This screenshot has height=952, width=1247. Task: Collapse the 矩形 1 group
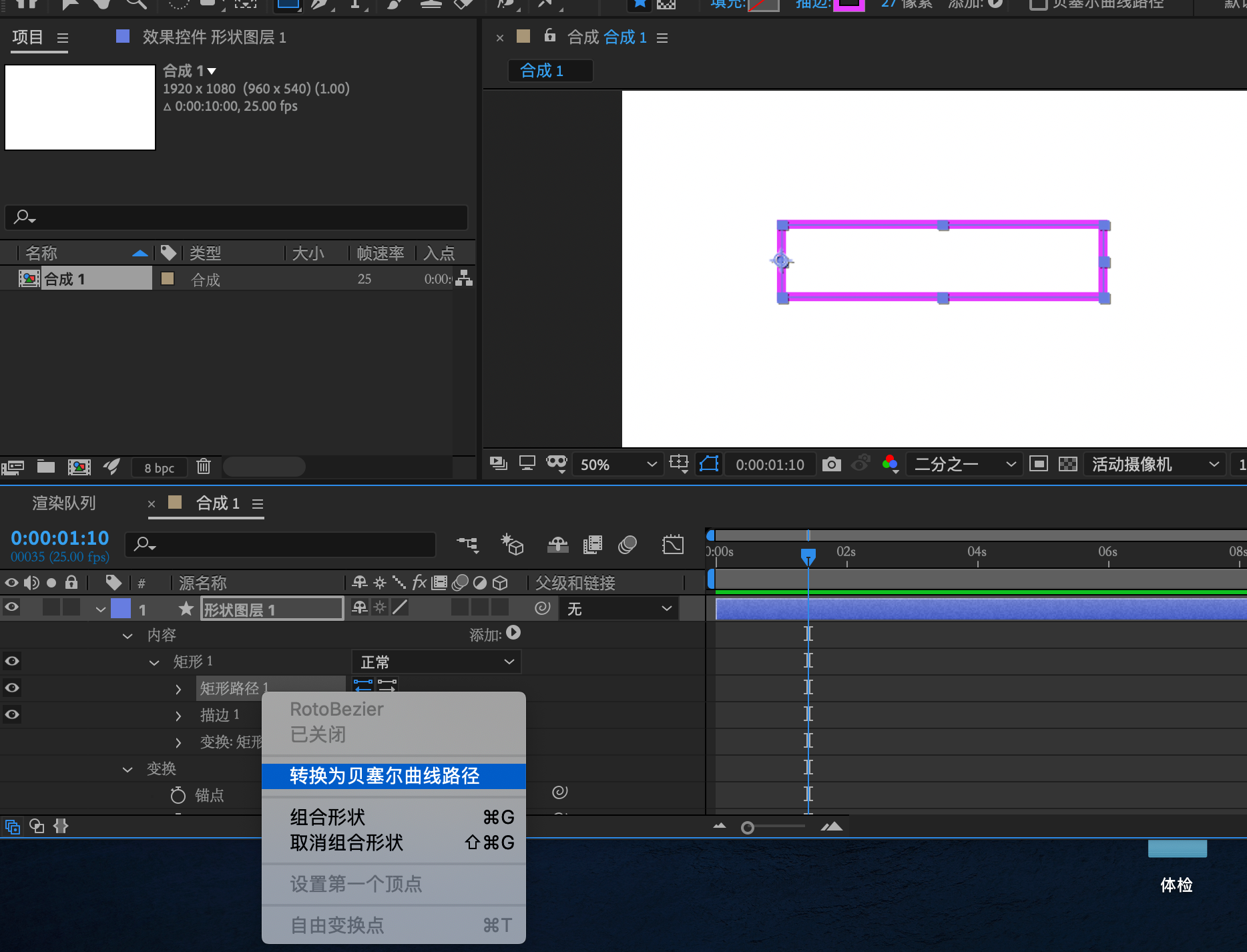pyautogui.click(x=154, y=662)
